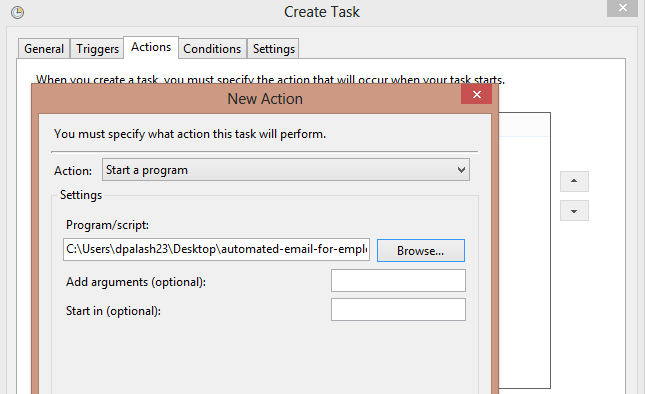
Task: Click the Create Task title bar text
Action: point(322,12)
